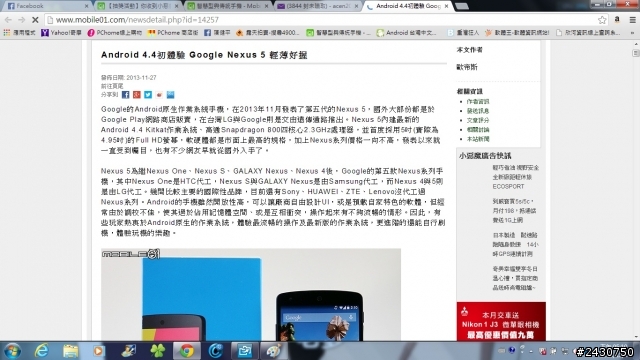Share article via Weibo icon

click(x=159, y=95)
